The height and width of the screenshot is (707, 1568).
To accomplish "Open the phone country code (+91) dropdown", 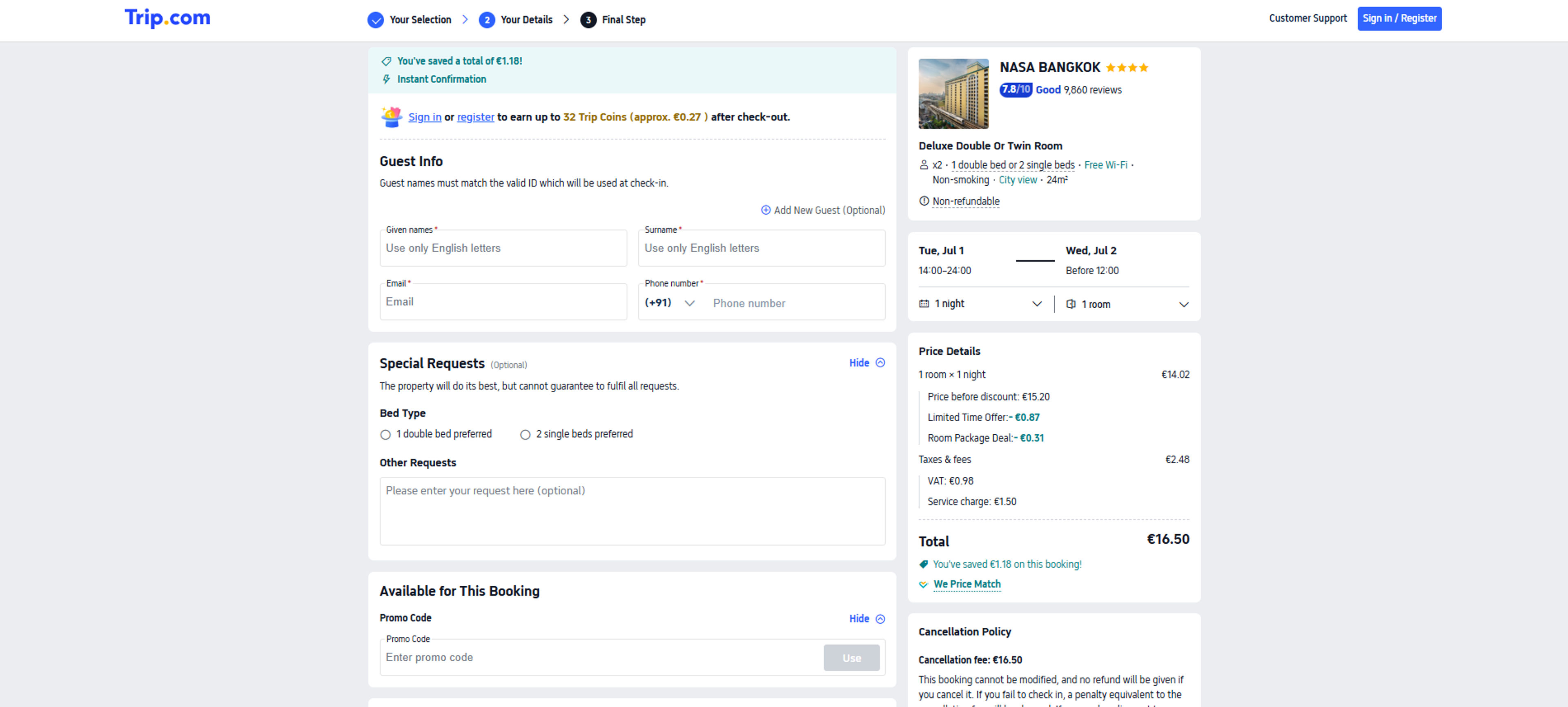I will [670, 303].
